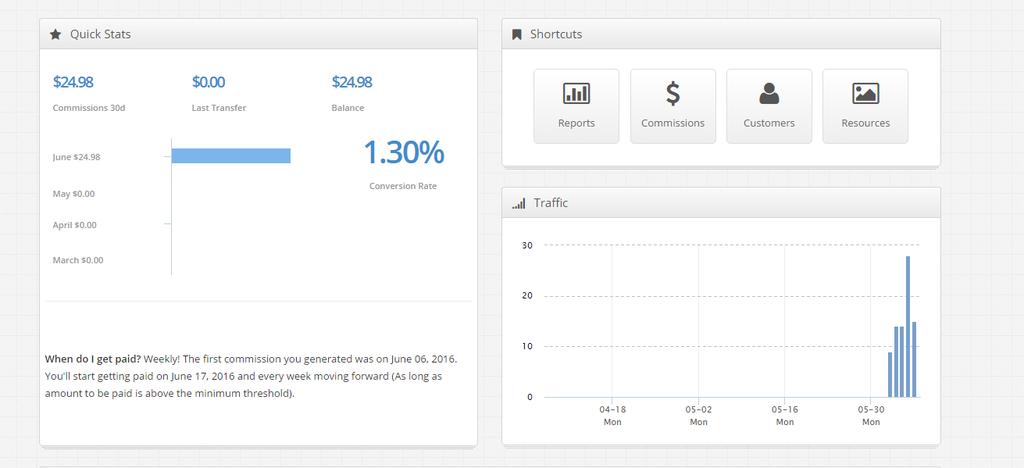Click the $0.00 Last Transfer value
This screenshot has height=468, width=1024.
tap(208, 82)
